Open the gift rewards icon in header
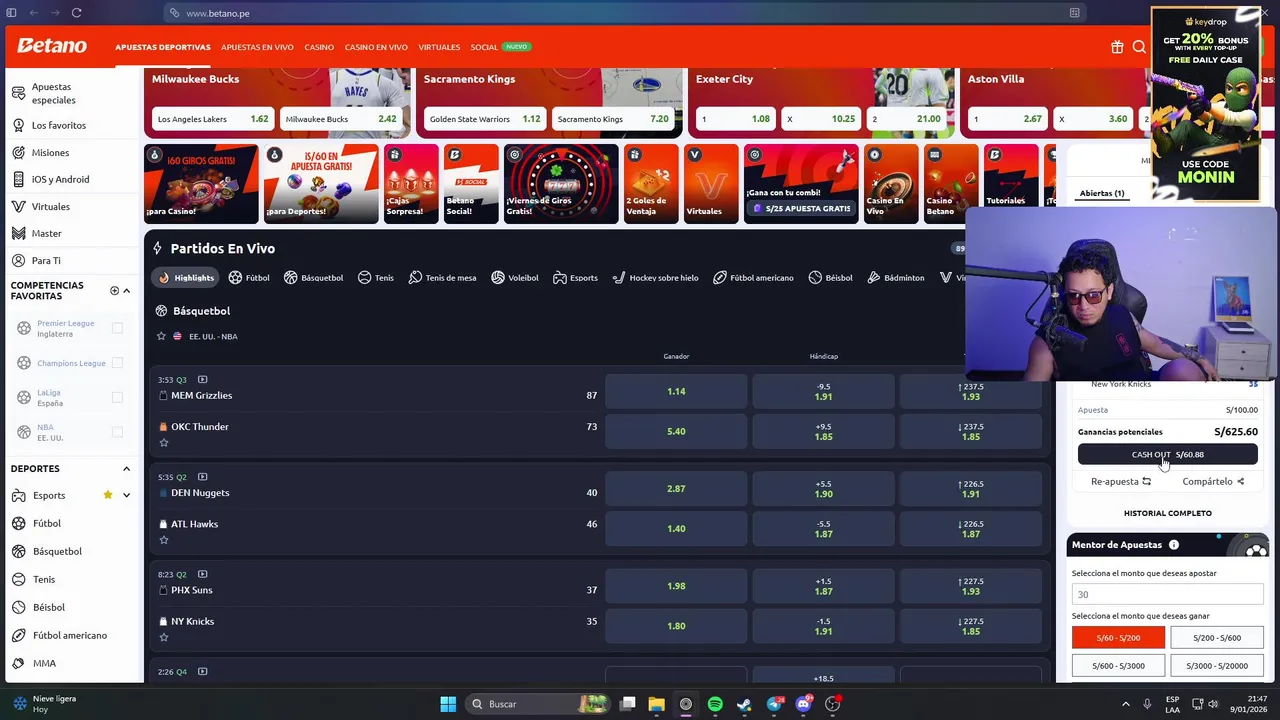 click(1117, 47)
